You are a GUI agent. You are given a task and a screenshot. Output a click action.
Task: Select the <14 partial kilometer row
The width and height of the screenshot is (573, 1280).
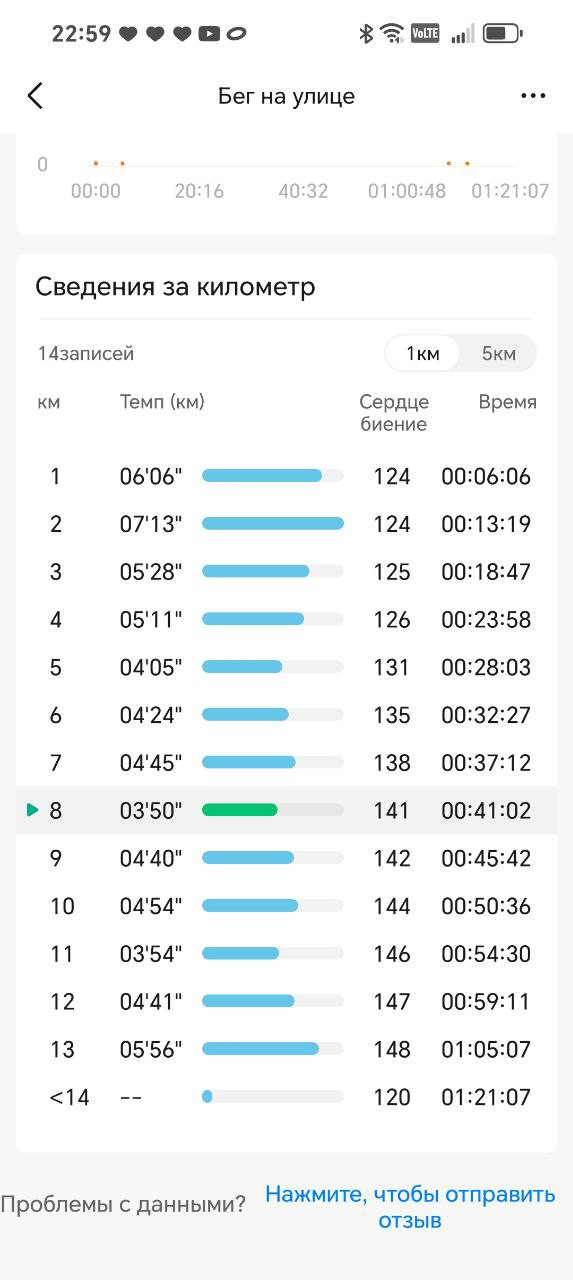tap(286, 1097)
